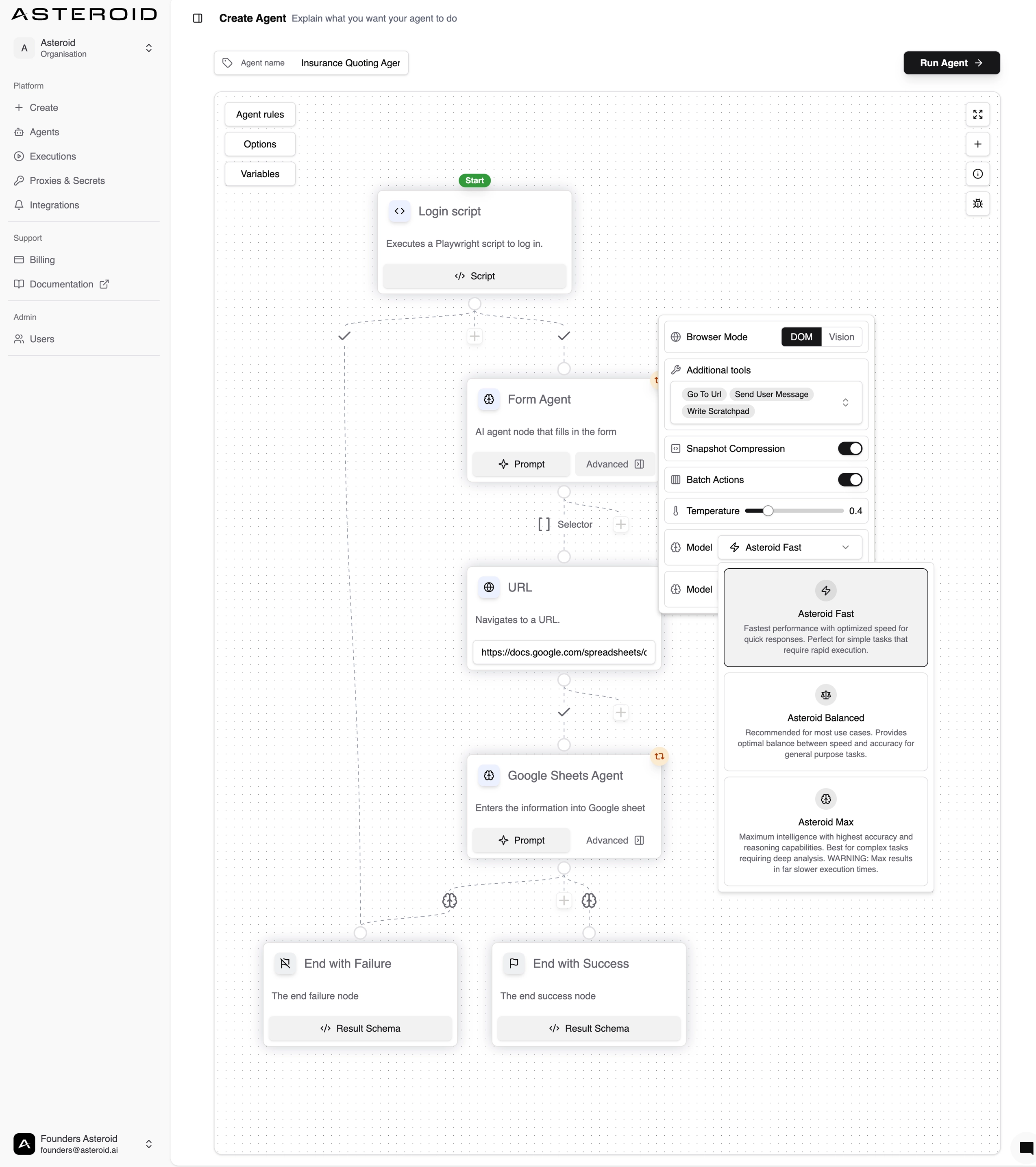Click the Google Sheets URL input field
The height and width of the screenshot is (1167, 1036).
tap(564, 652)
